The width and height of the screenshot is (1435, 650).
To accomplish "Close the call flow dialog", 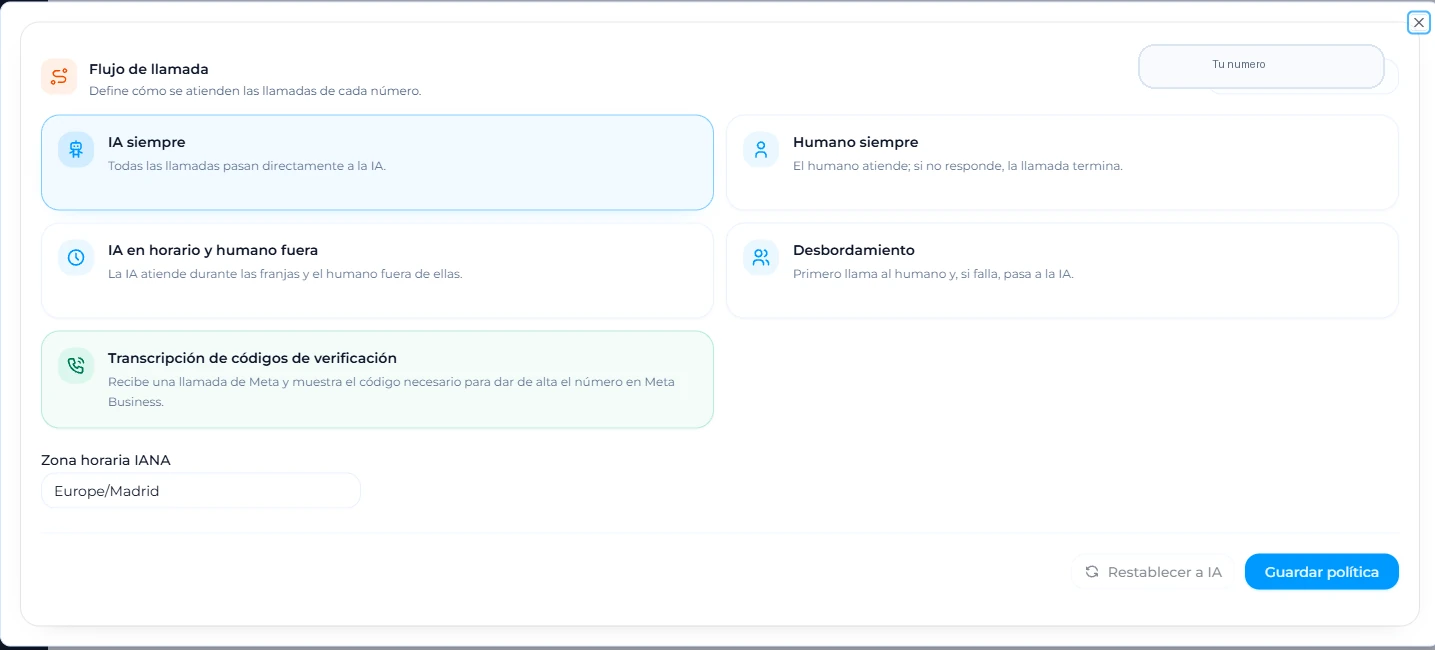I will point(1419,22).
